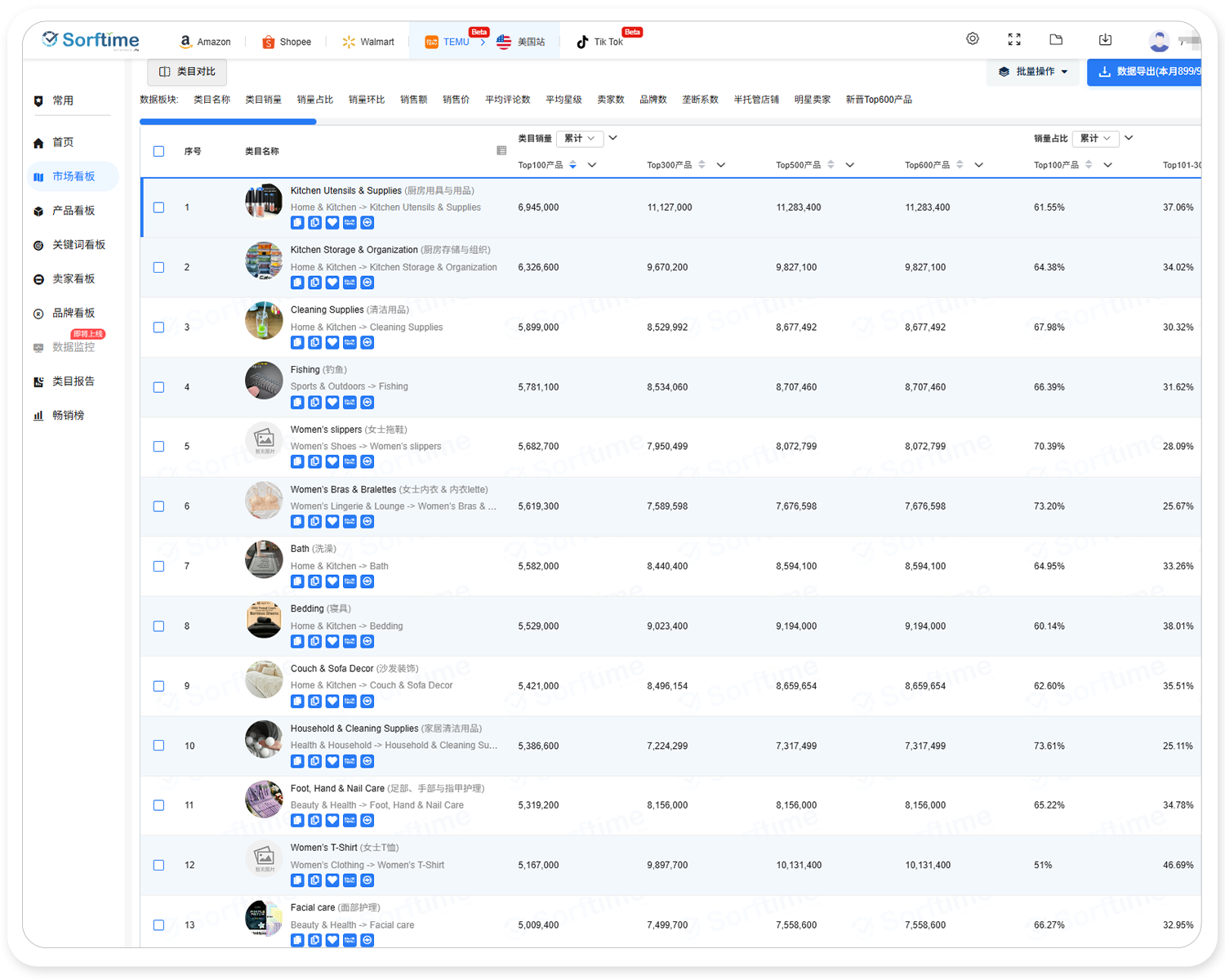Expand the 累计 dropdown next to 销量占比
Screen dimensions: 1225x980
[1095, 139]
